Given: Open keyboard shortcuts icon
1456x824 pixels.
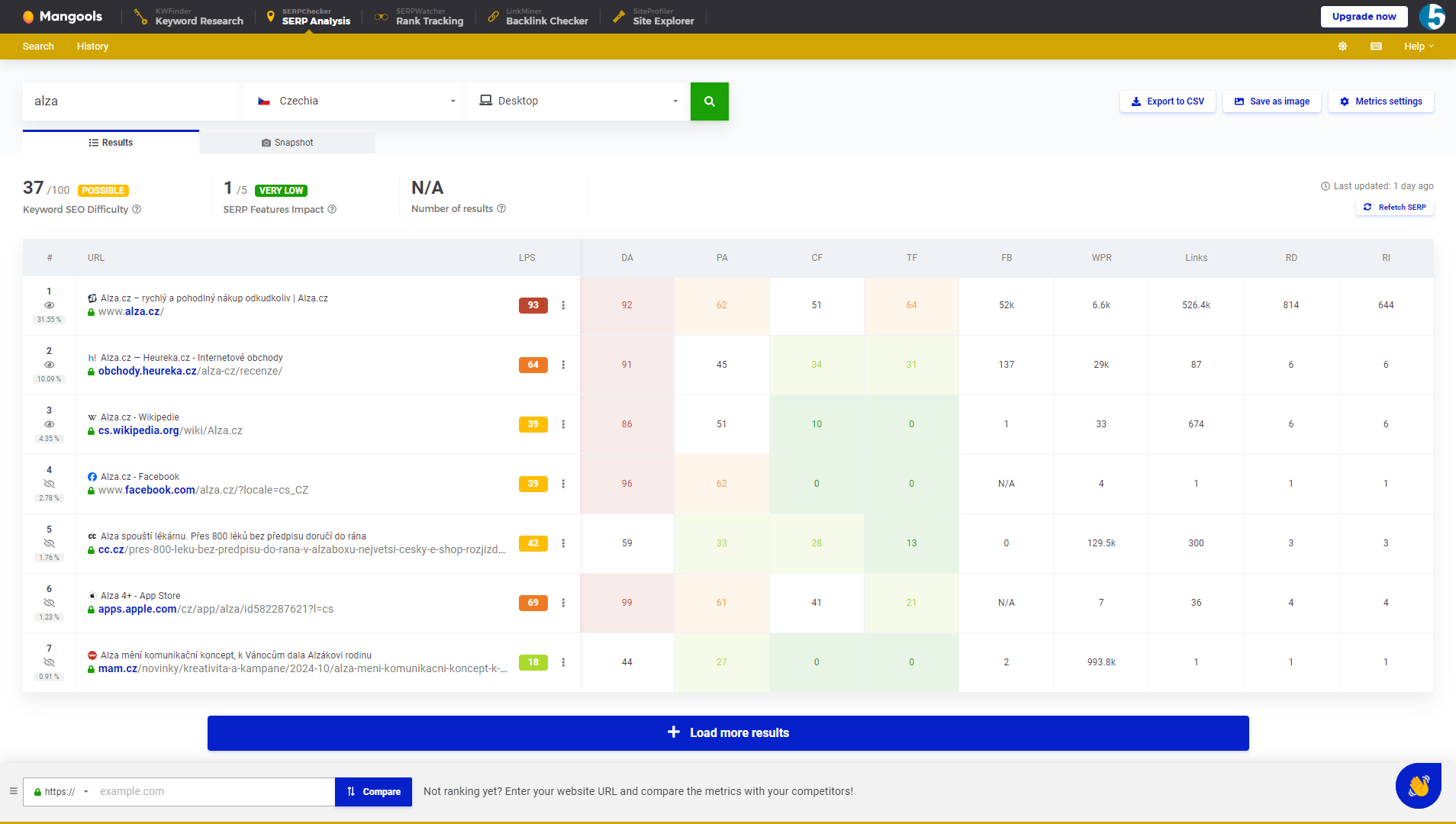Looking at the screenshot, I should coord(1376,47).
